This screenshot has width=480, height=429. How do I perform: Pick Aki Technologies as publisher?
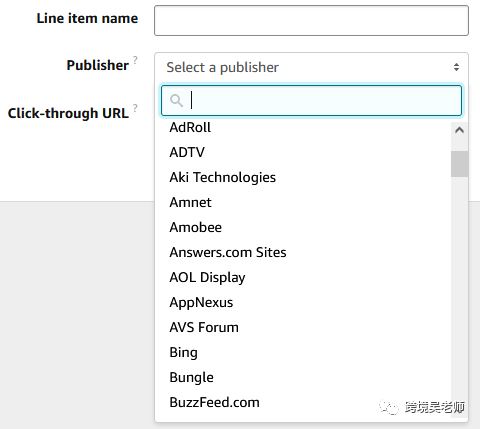tap(303, 177)
